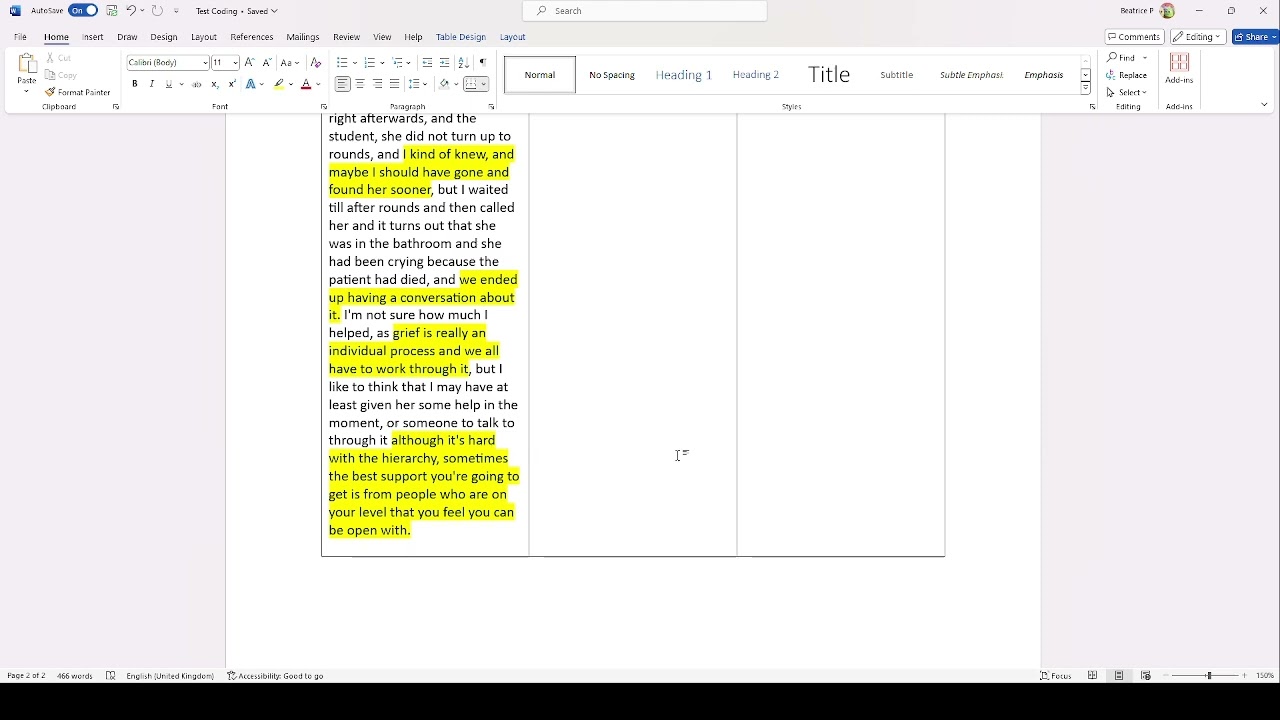Screen dimensions: 1280x720
Task: Switch to Web Layout view
Action: 1145,676
